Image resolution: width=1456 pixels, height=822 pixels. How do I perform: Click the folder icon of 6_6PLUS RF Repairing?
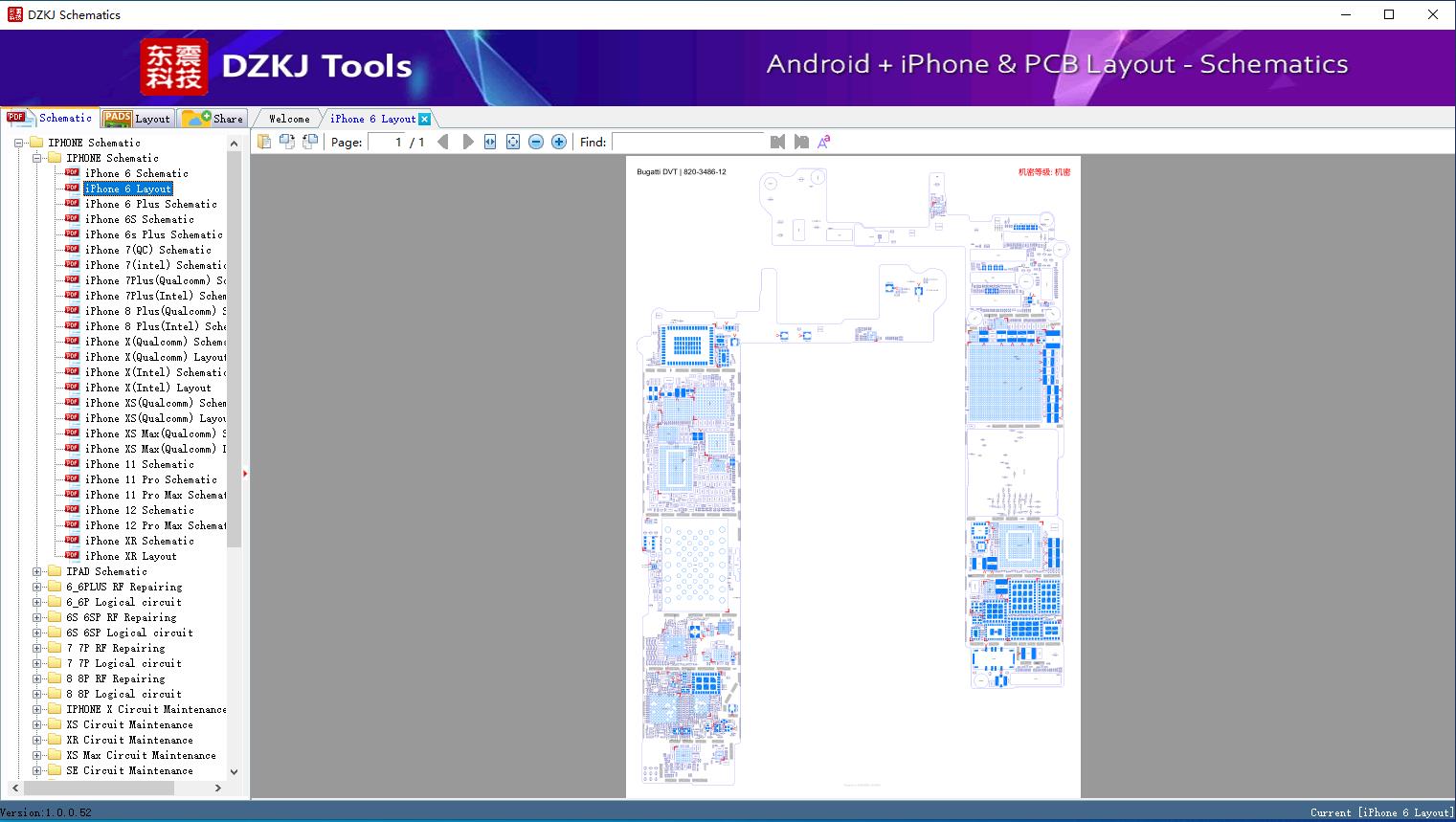point(55,587)
